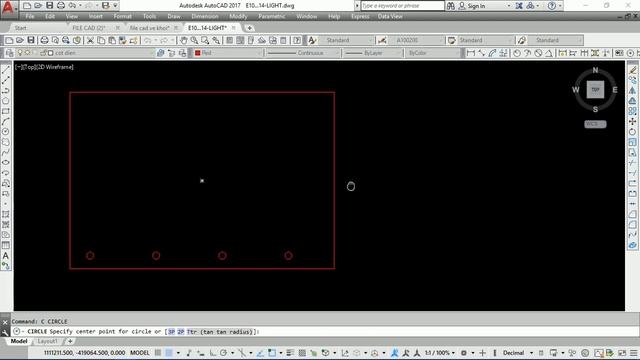Click the Linear dimension icon
640x360 pixels.
(471, 53)
